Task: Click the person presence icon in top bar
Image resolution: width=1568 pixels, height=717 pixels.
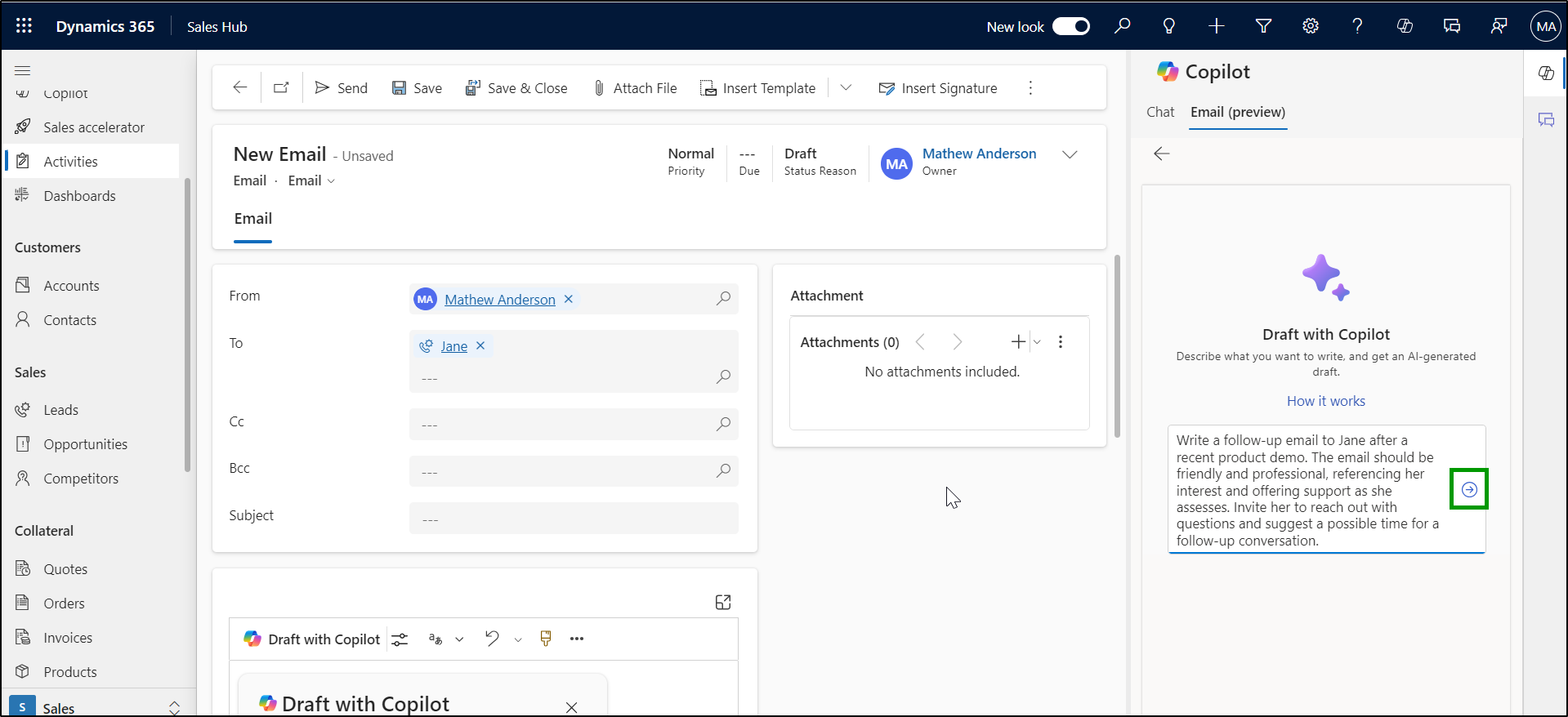Action: point(1499,26)
